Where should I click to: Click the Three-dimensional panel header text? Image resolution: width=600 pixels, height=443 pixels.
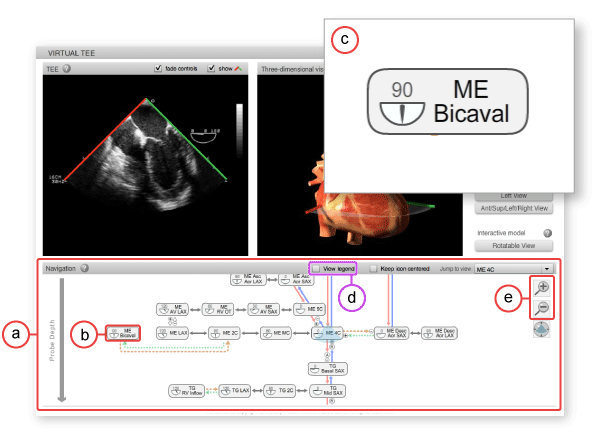coord(292,69)
